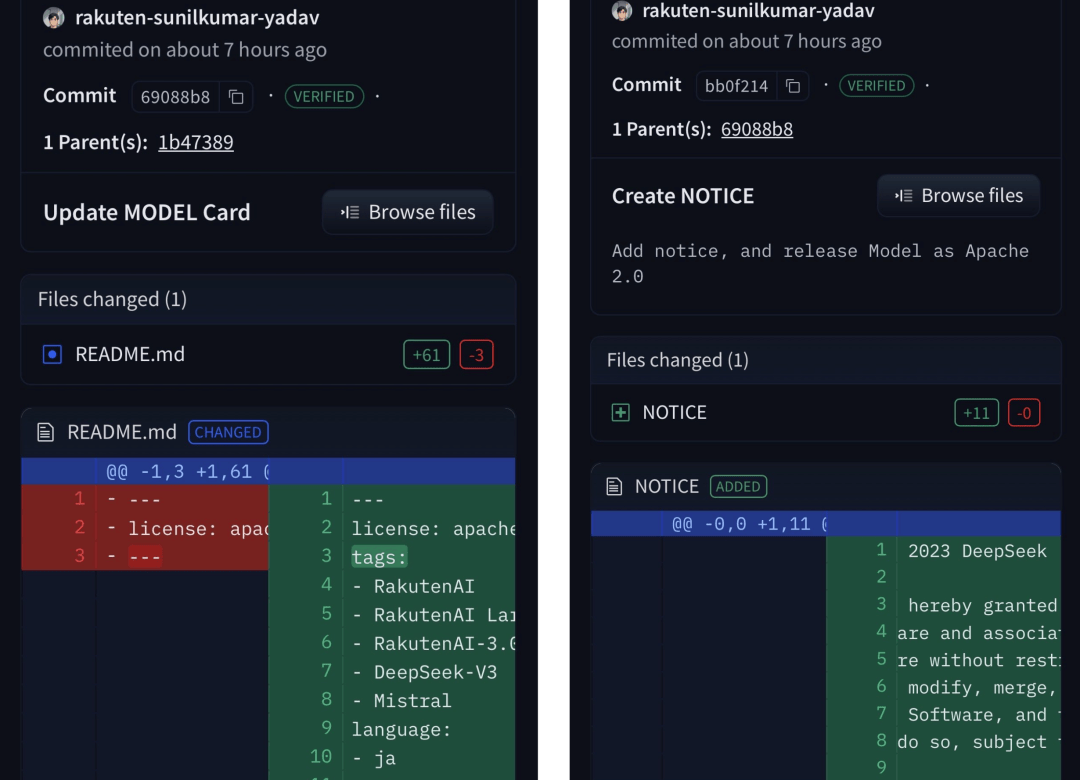The width and height of the screenshot is (1080, 780).
Task: Expand the README.md diff hunk header
Action: [x=187, y=471]
